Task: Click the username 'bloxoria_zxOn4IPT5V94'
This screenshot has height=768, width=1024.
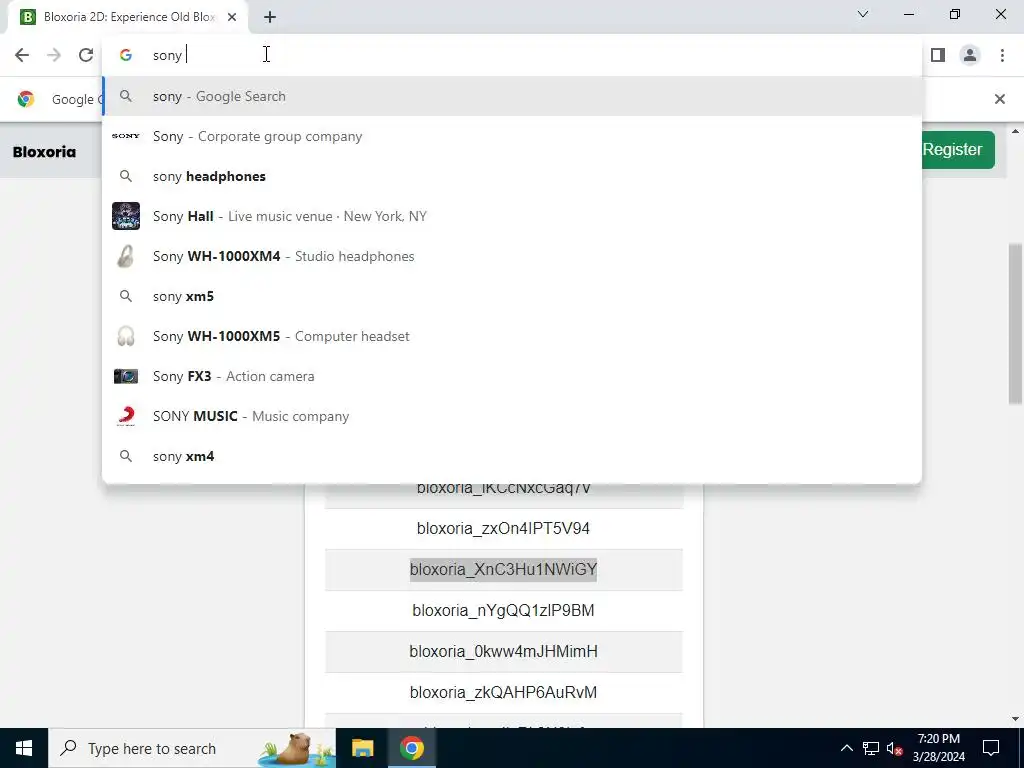Action: tap(504, 528)
